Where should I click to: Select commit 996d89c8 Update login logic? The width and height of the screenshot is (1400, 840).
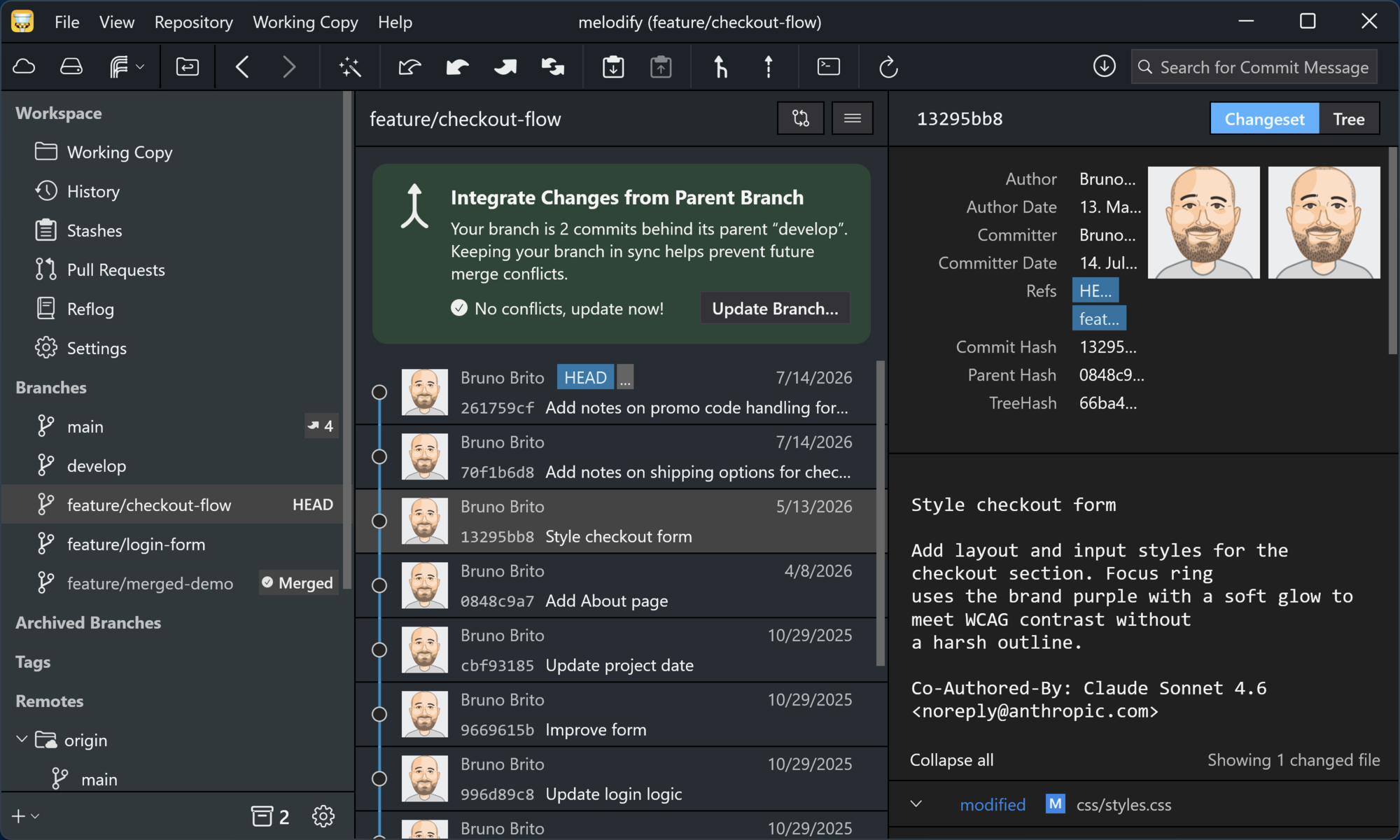point(616,779)
